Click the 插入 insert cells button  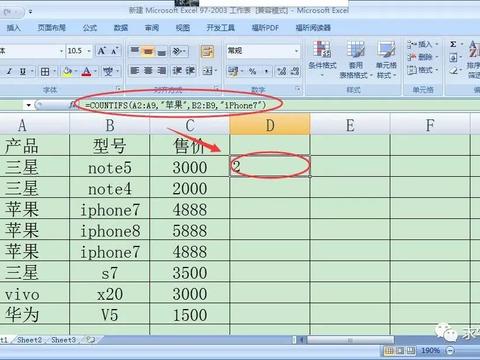pyautogui.click(x=423, y=44)
